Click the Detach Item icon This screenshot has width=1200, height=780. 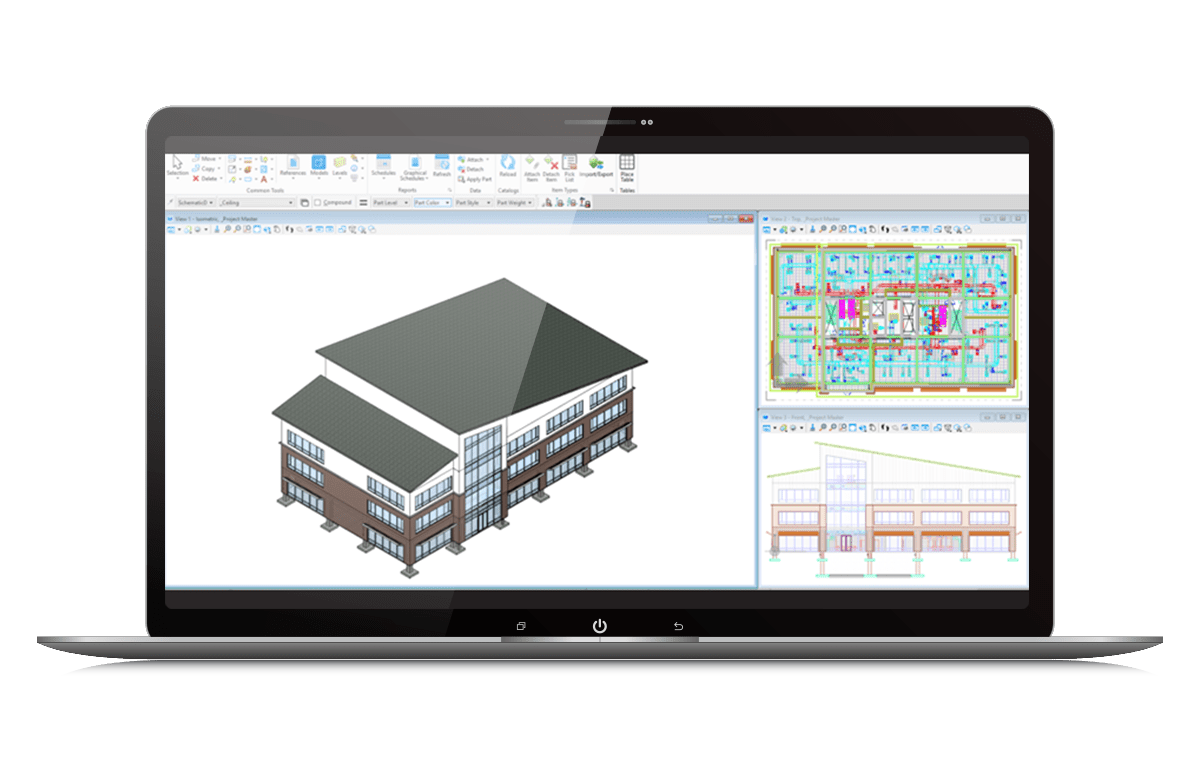tap(551, 168)
